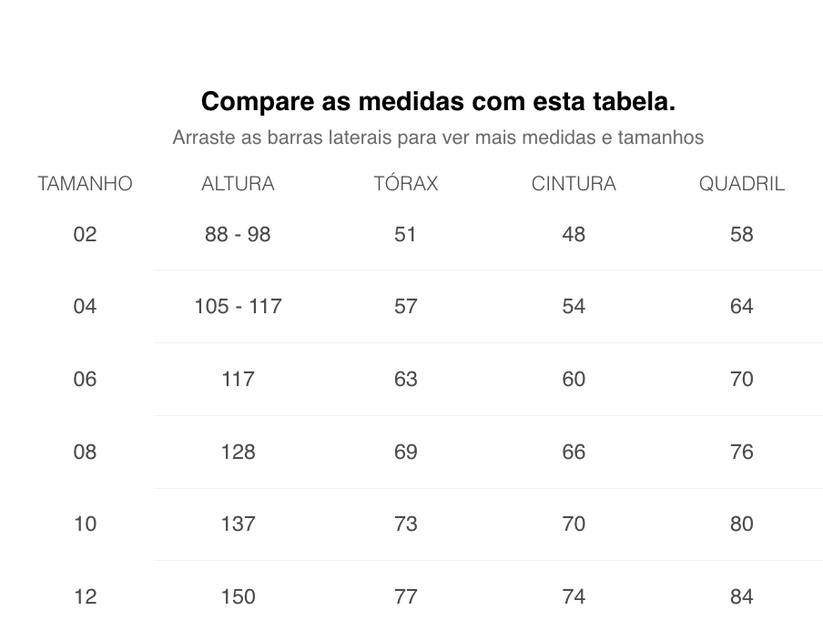Screen dimensions: 823x641
Task: Select size 04 row label
Action: tap(85, 306)
